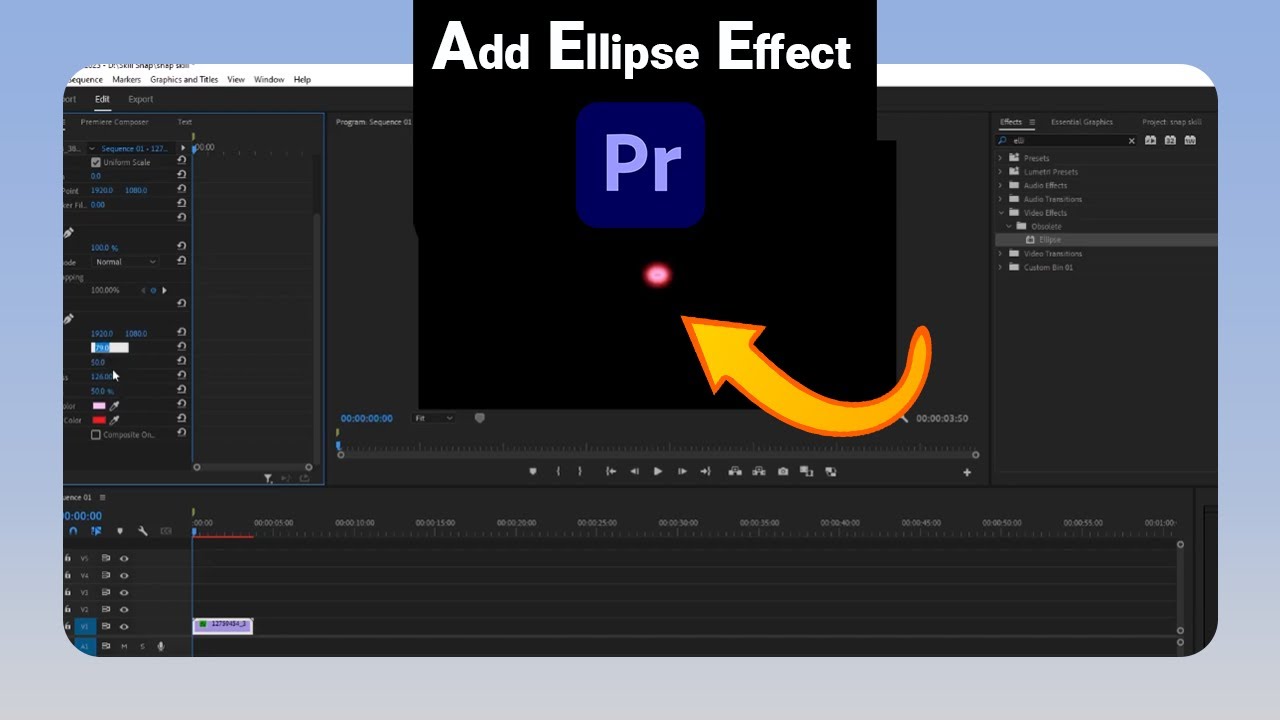Expand the Presets folder
The height and width of the screenshot is (720, 1280).
click(1000, 158)
